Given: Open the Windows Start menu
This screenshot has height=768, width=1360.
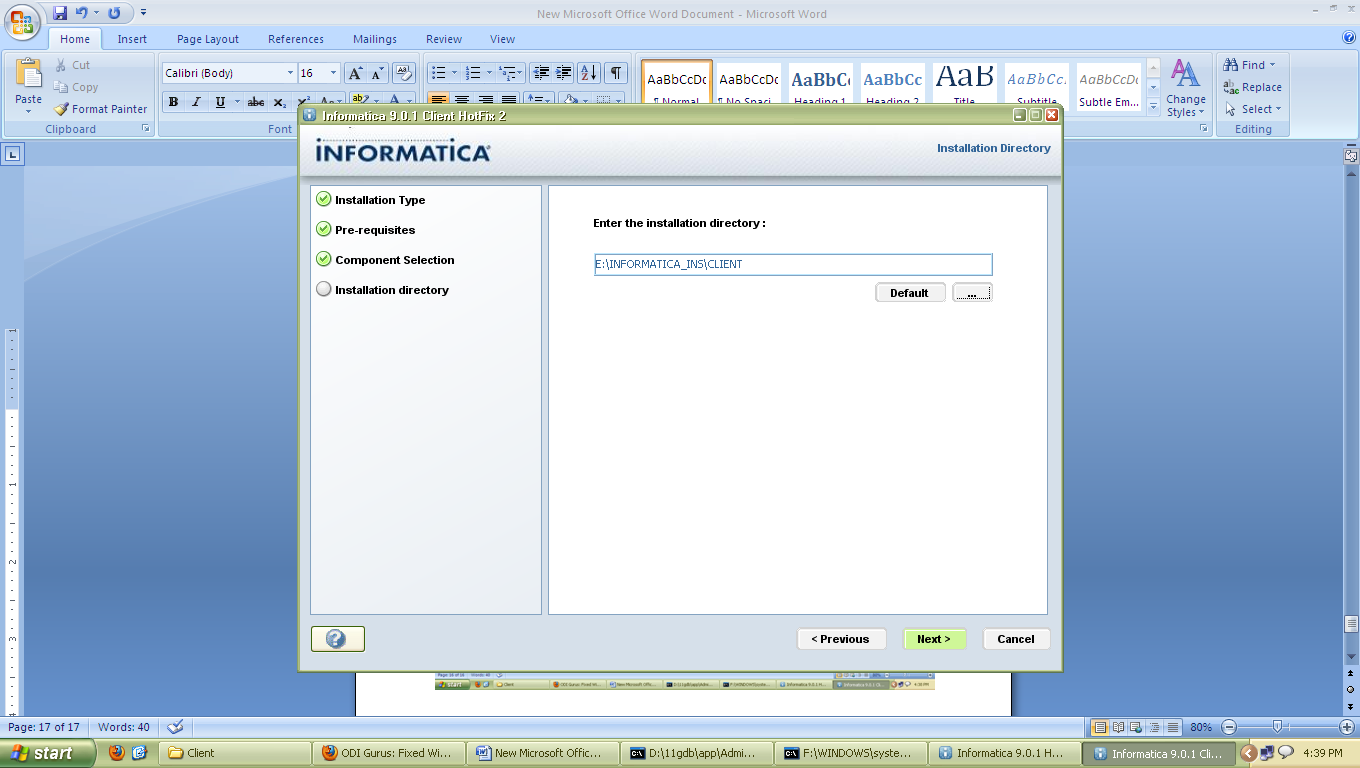Looking at the screenshot, I should (48, 753).
